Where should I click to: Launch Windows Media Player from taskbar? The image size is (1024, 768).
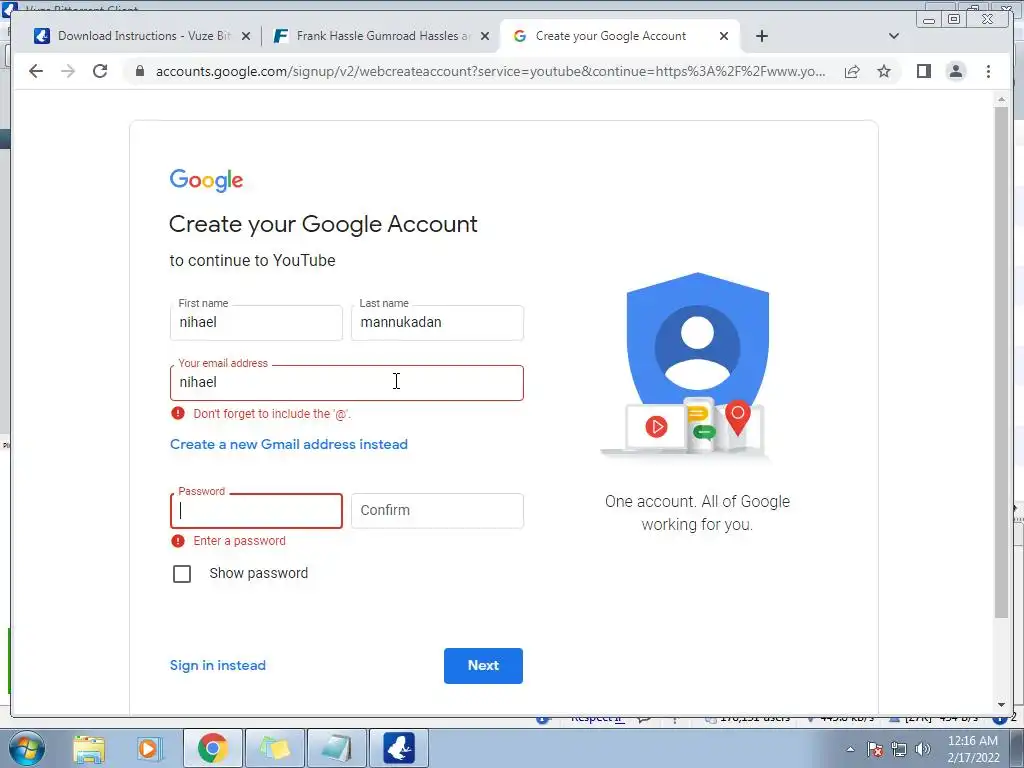(149, 748)
